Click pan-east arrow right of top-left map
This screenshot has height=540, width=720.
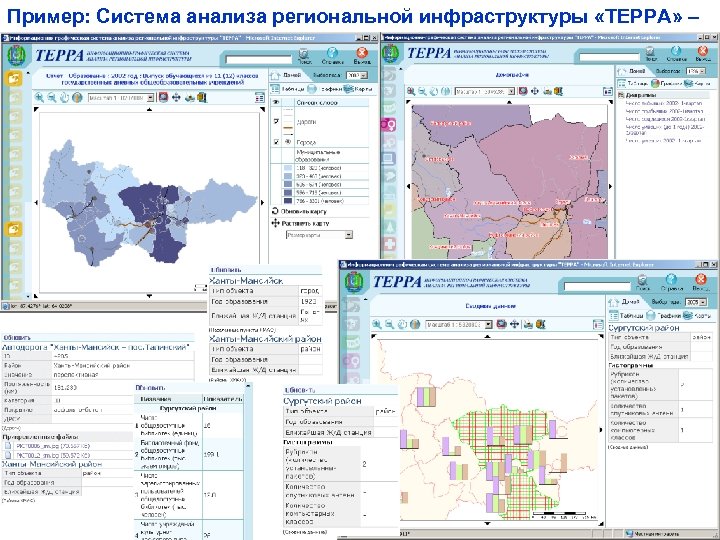click(x=263, y=202)
